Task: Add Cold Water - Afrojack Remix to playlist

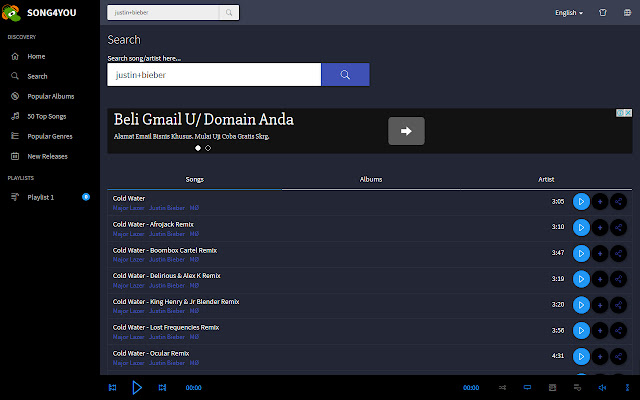Action: tap(600, 227)
